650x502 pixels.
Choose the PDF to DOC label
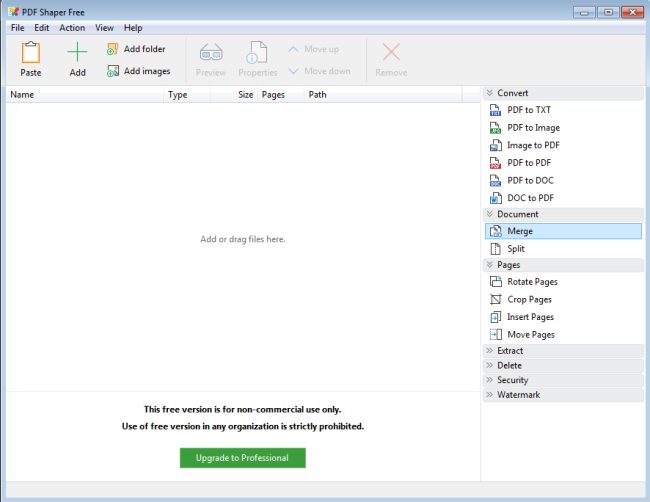pos(530,181)
